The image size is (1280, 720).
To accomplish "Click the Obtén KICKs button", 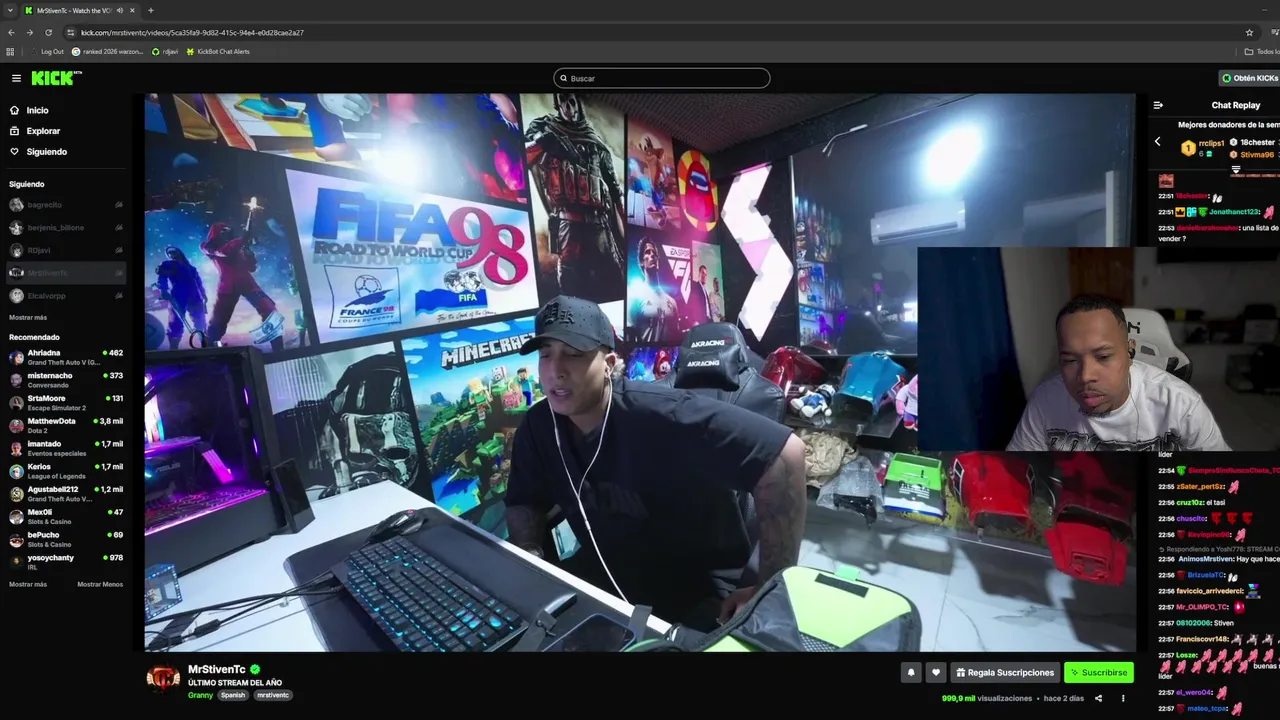I will tap(1249, 78).
